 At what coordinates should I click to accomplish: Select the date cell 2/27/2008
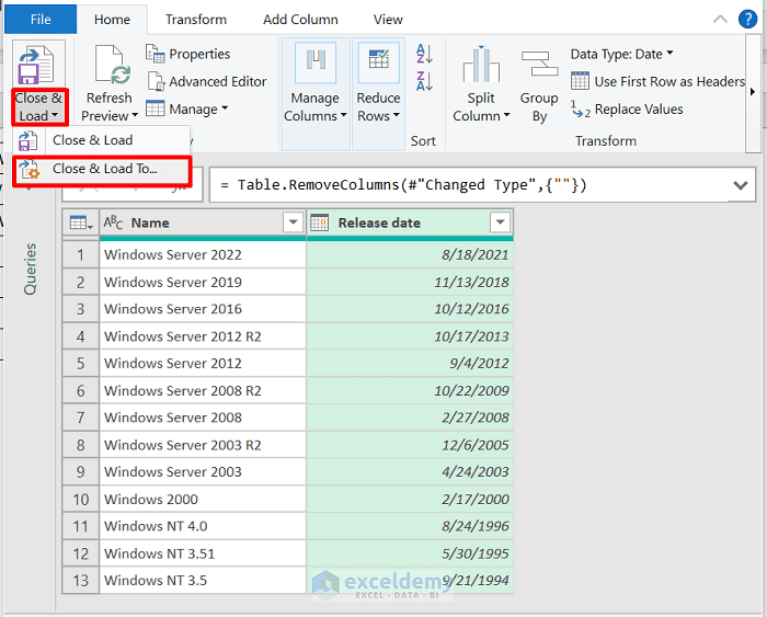(x=410, y=418)
